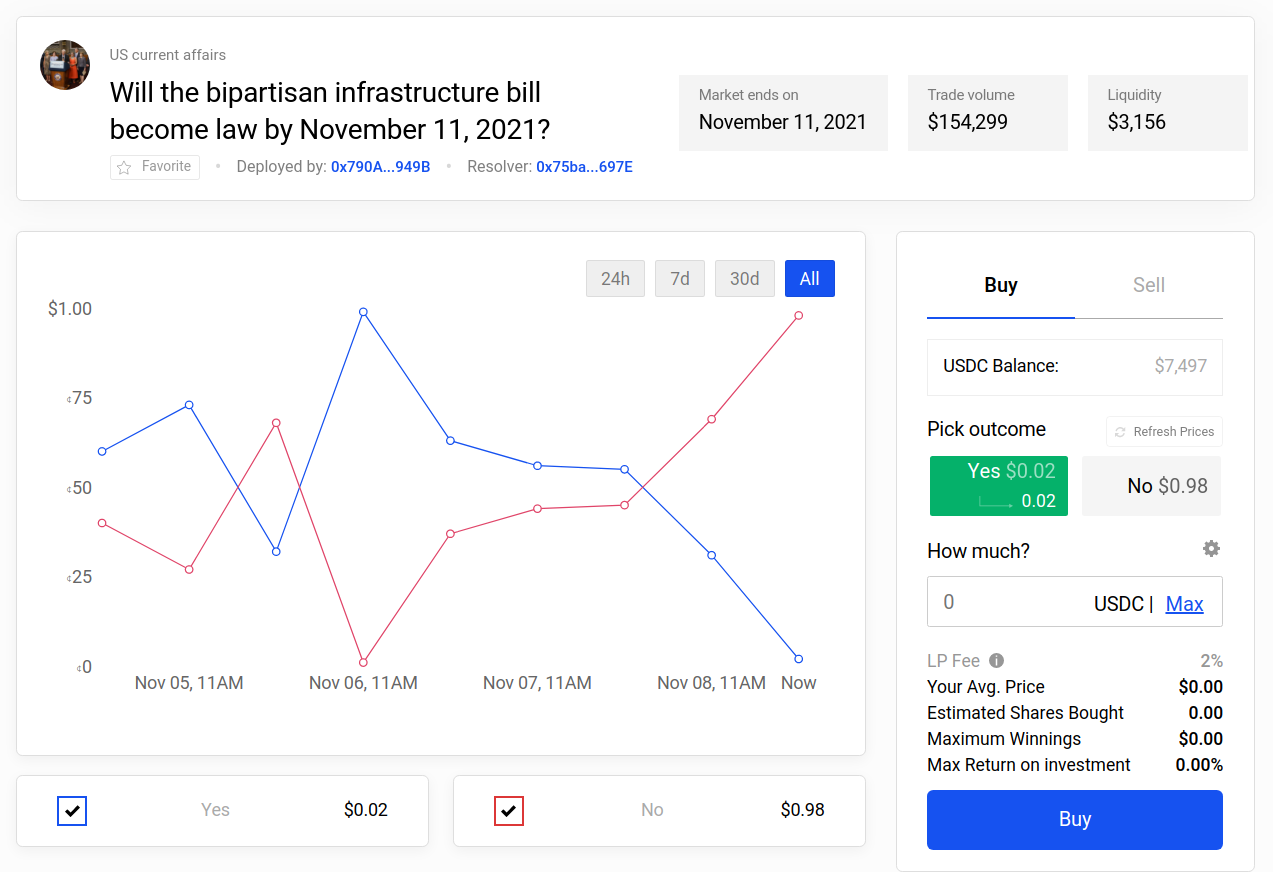Click the Max amount link
The height and width of the screenshot is (872, 1273).
point(1184,603)
